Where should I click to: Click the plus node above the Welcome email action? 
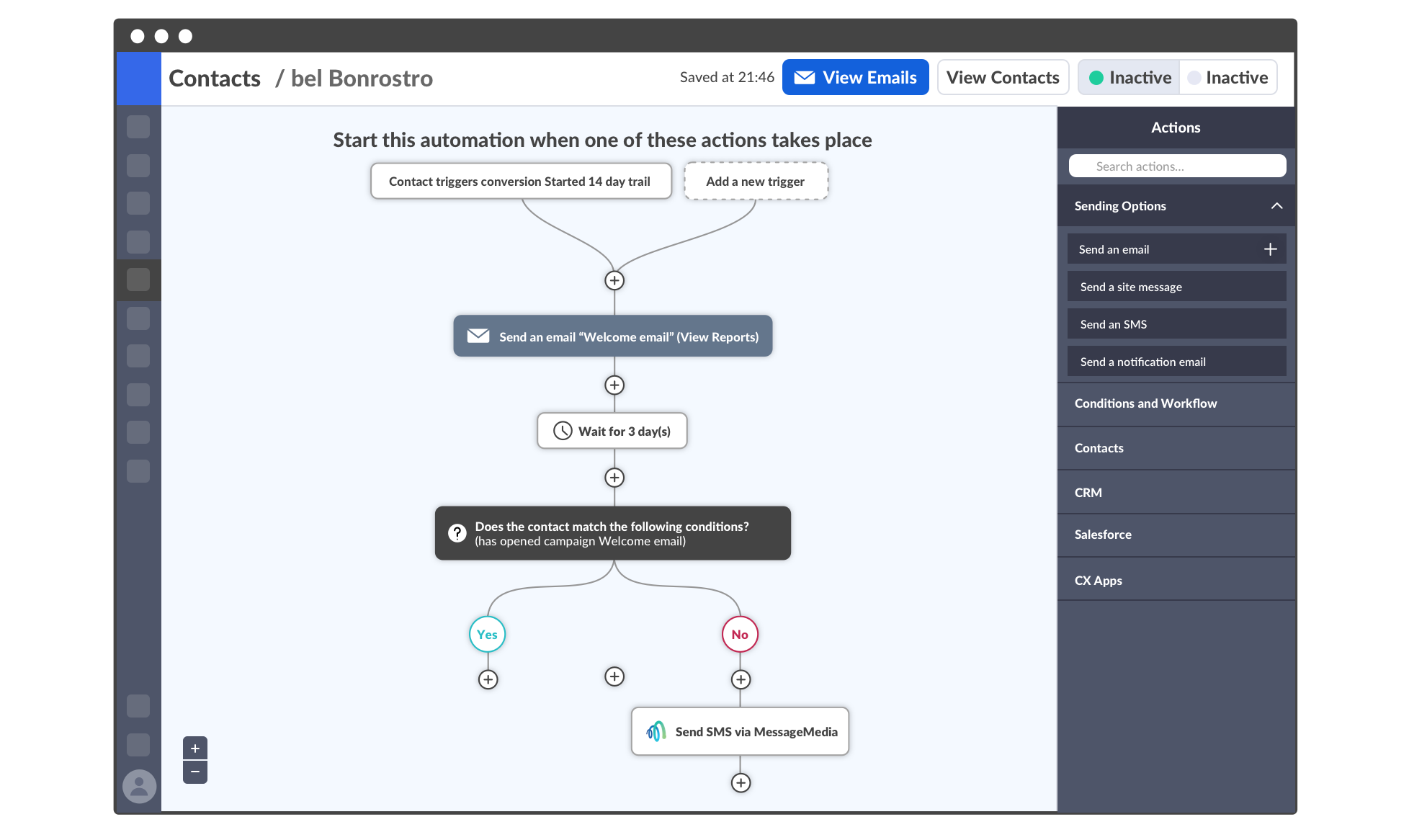coord(614,281)
